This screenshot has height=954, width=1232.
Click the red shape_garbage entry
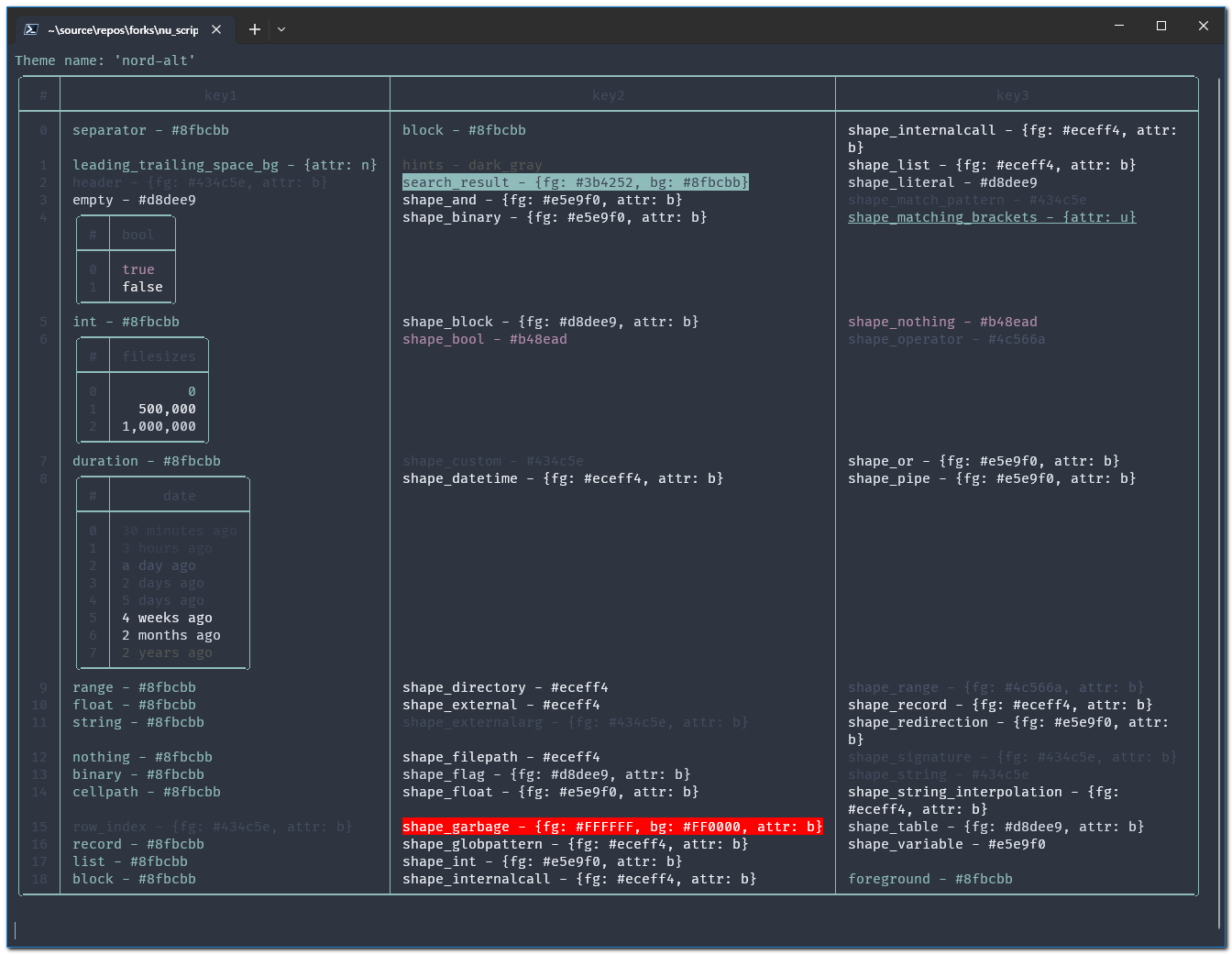click(x=612, y=827)
